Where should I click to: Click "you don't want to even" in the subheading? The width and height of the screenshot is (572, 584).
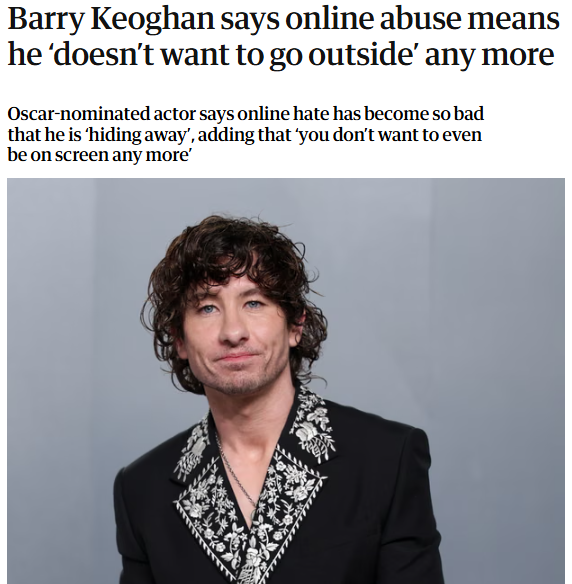390,135
